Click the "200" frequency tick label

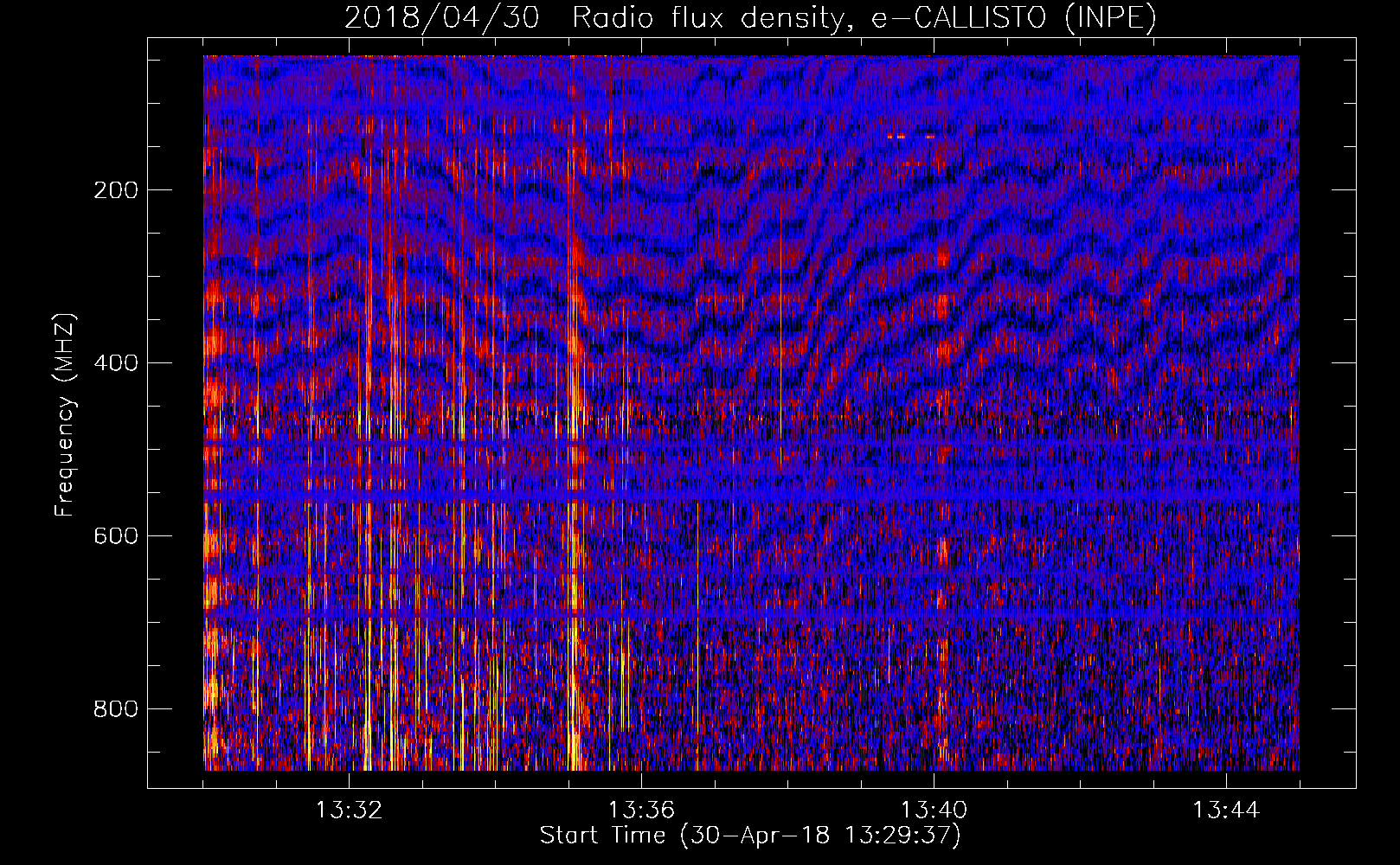pos(116,189)
